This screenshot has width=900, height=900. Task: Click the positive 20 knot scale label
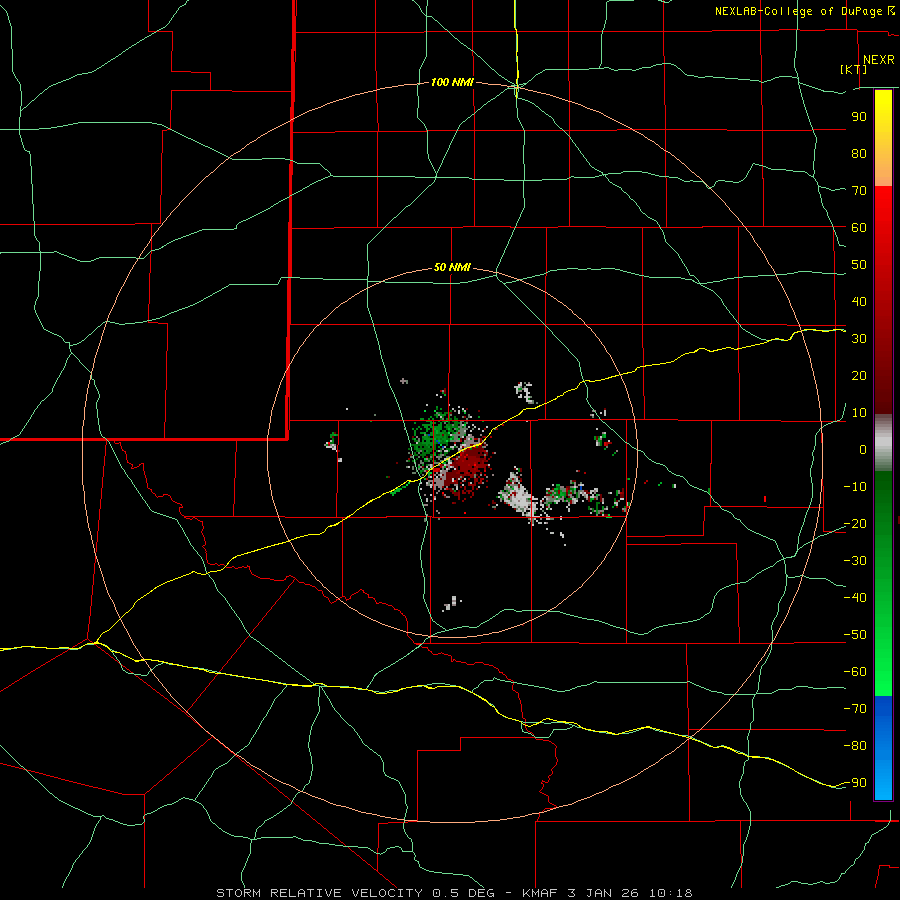[859, 376]
